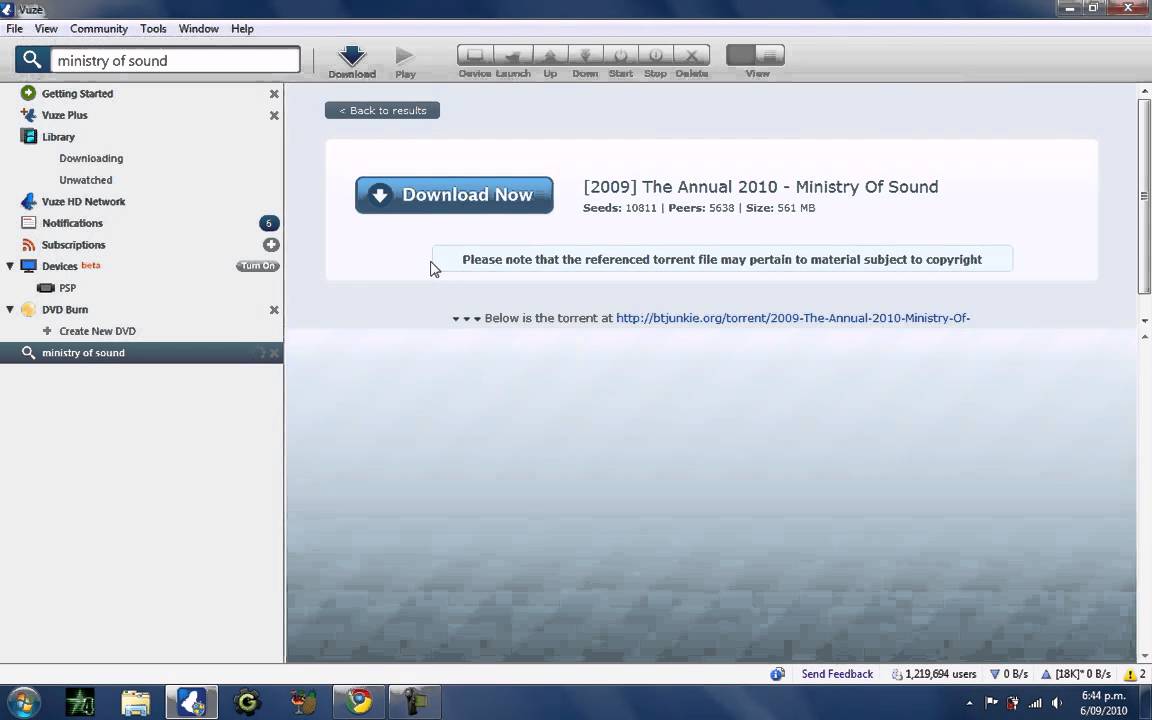Turn On the Devices feature
Screen dimensions: 1152x720
tap(258, 266)
